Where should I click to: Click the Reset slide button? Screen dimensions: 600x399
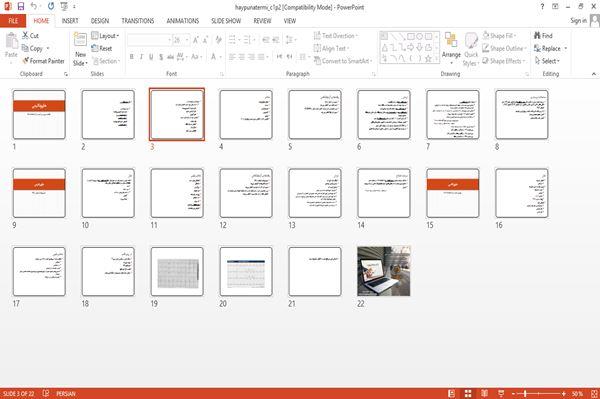point(102,48)
